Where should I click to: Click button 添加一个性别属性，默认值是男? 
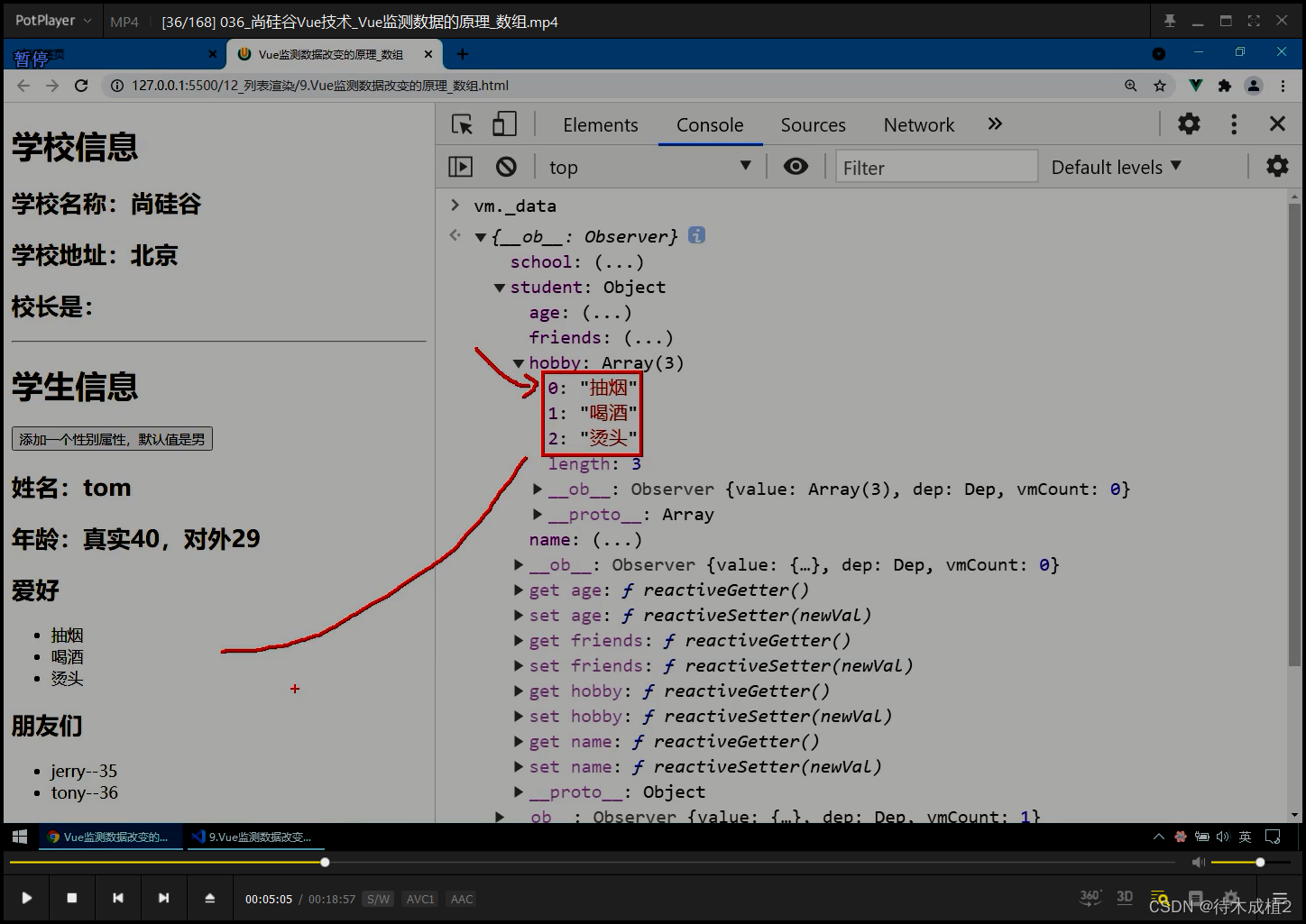click(x=112, y=439)
